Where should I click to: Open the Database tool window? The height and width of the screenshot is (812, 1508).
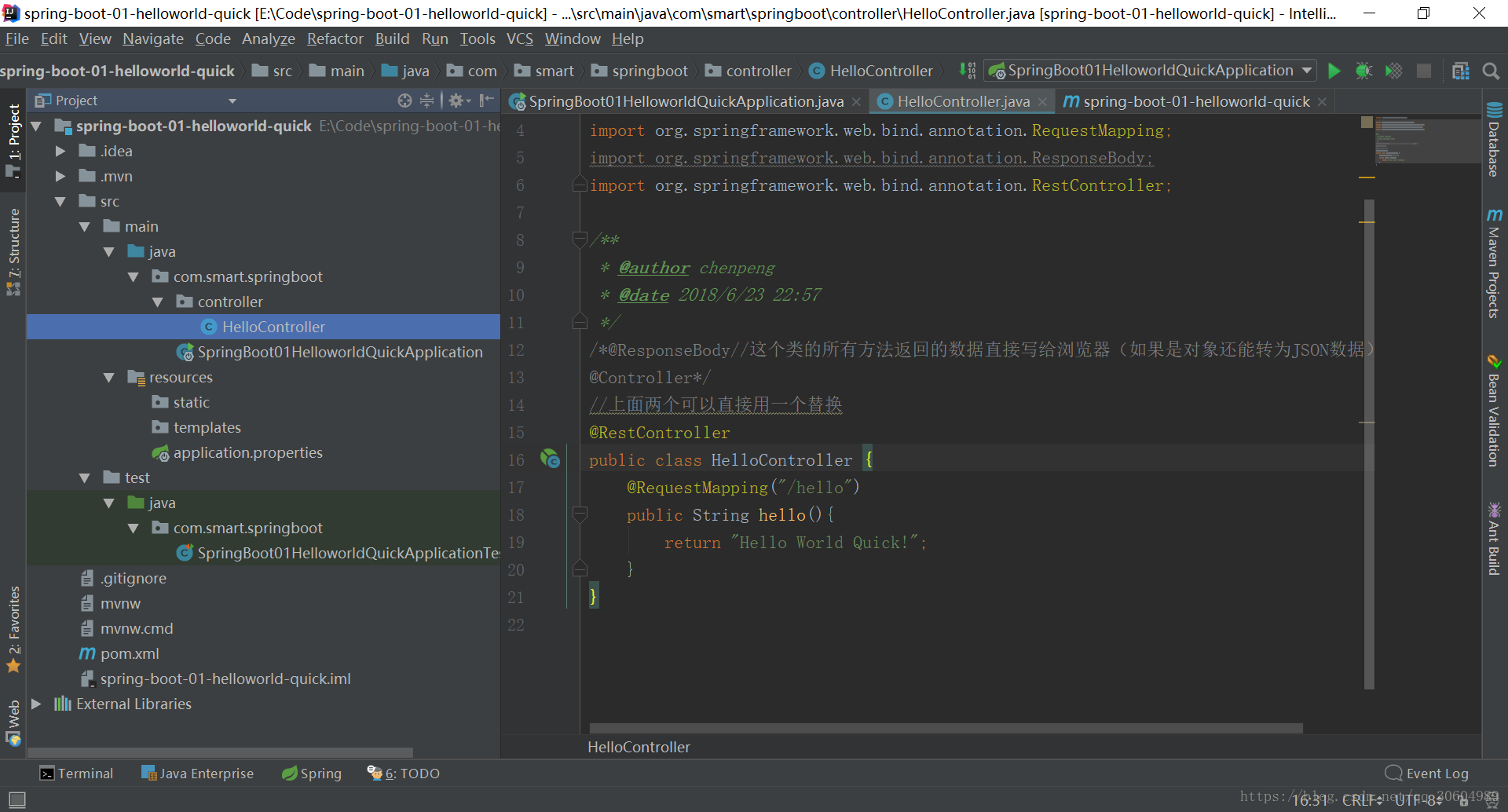[x=1494, y=139]
